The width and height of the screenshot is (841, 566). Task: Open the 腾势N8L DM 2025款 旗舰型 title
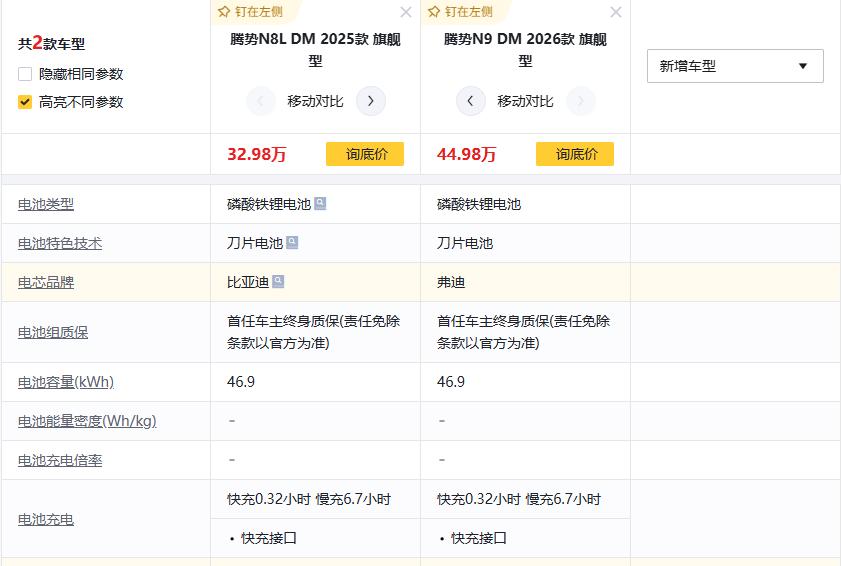[315, 50]
